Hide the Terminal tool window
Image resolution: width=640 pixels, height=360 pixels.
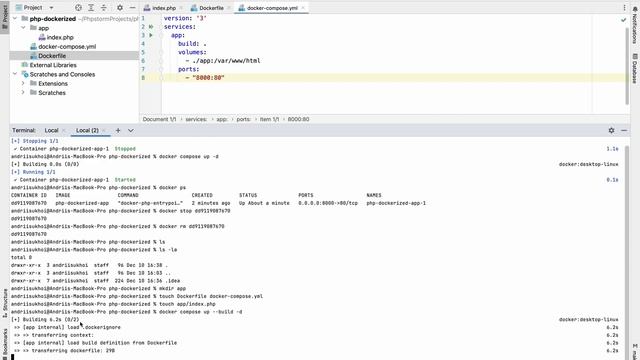624,130
